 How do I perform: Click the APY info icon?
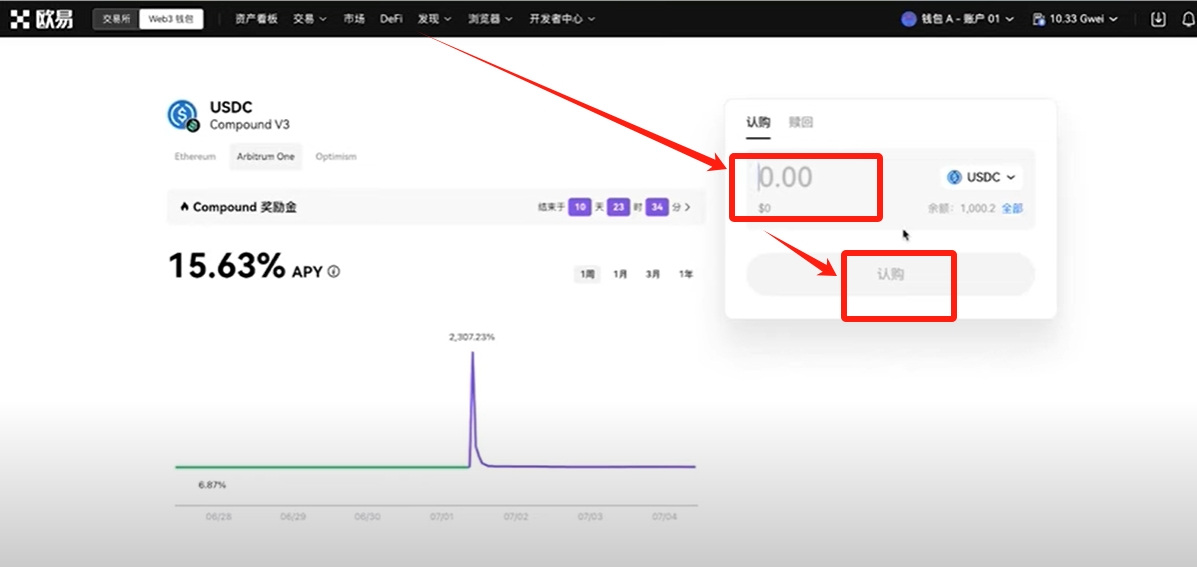pyautogui.click(x=334, y=271)
